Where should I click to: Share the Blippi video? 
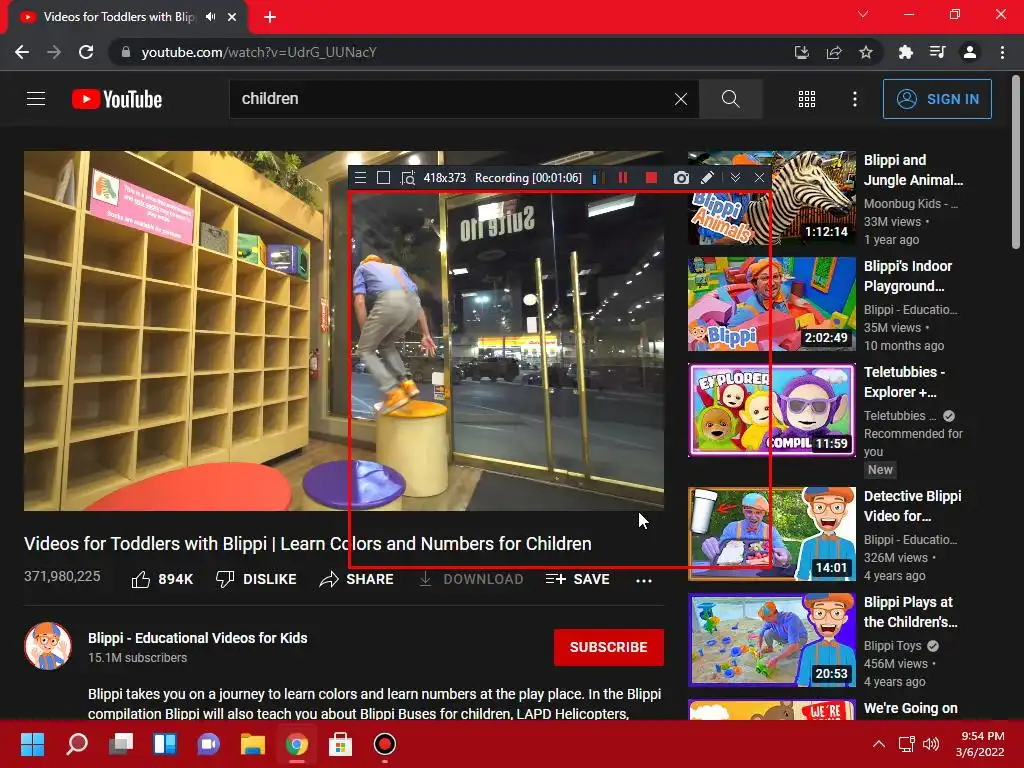click(357, 579)
